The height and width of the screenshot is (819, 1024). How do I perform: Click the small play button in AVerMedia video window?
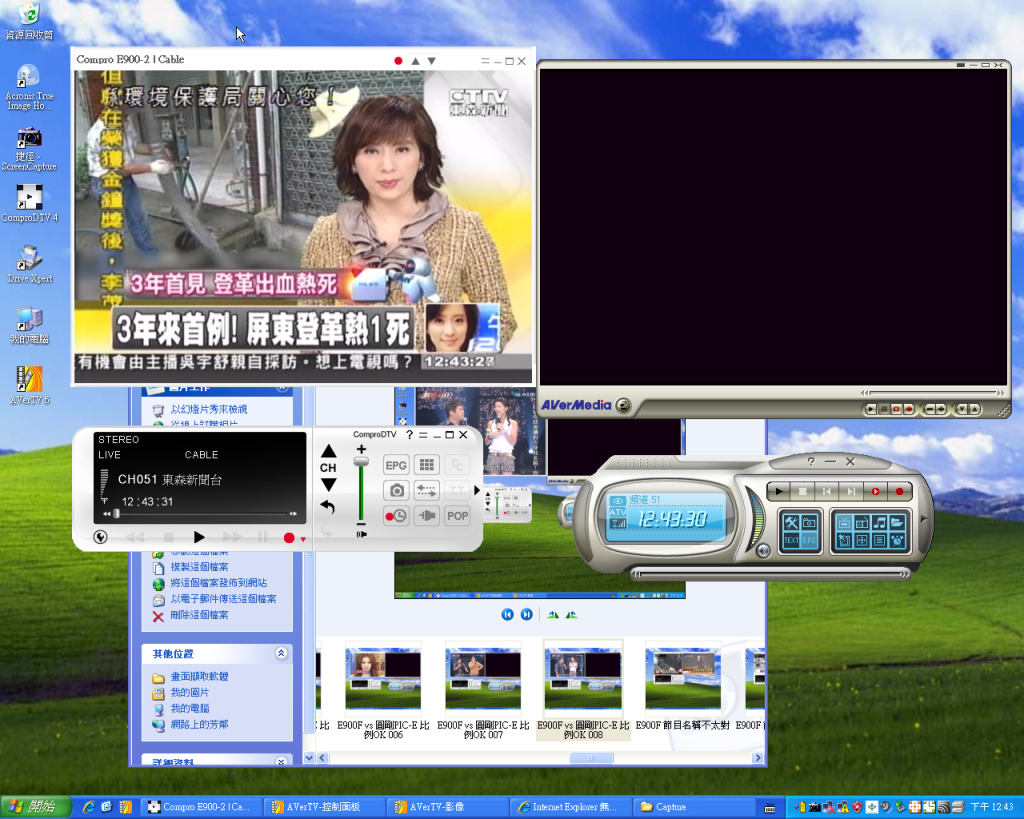[871, 410]
